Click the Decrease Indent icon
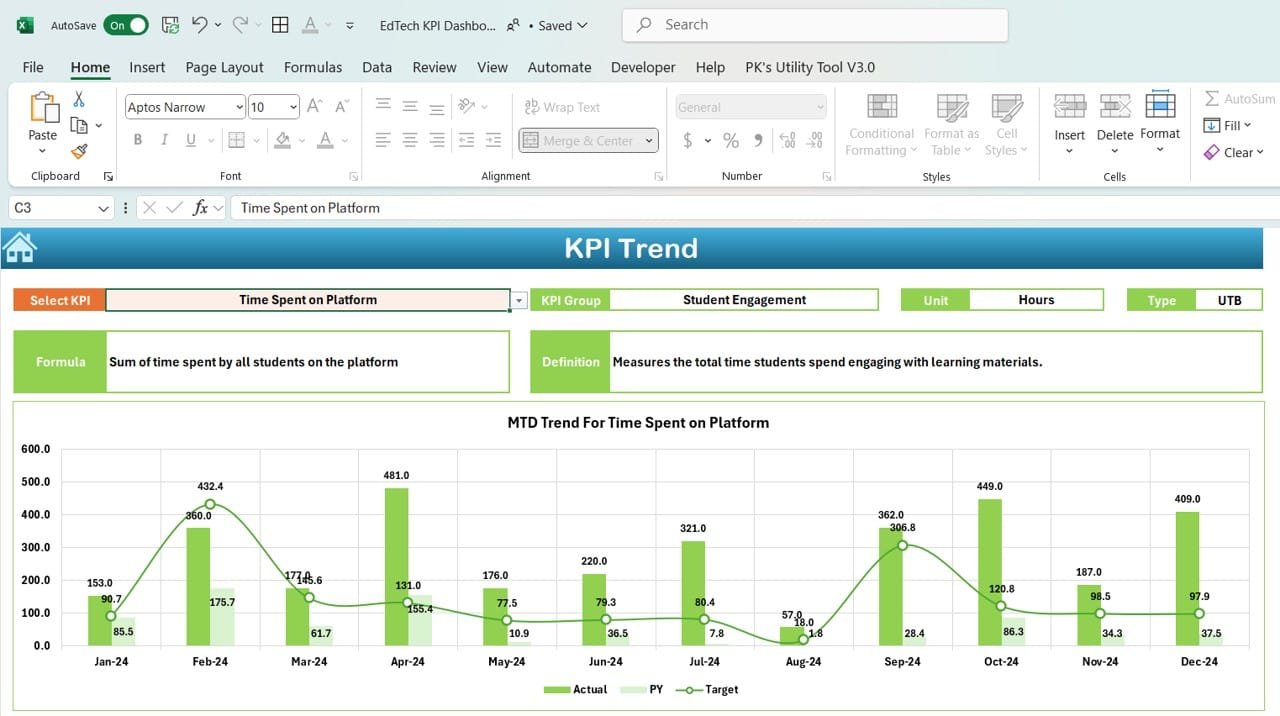 pyautogui.click(x=465, y=140)
